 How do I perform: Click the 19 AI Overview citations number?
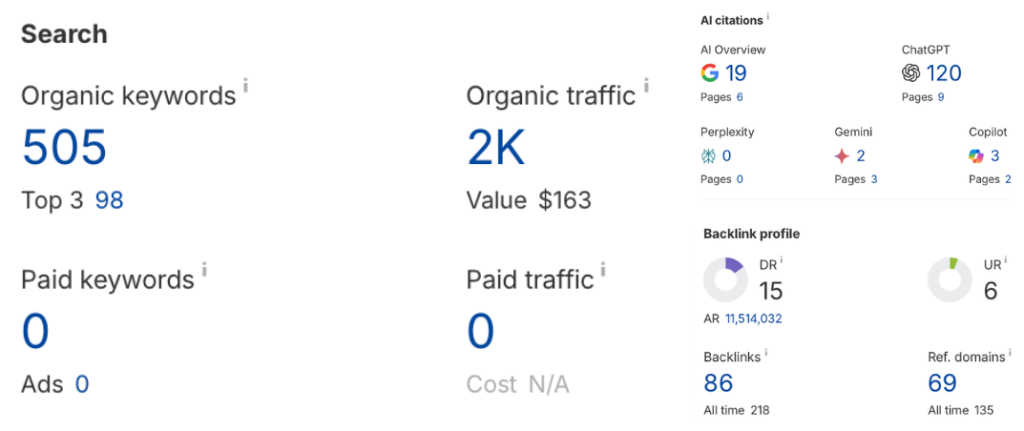coord(736,73)
